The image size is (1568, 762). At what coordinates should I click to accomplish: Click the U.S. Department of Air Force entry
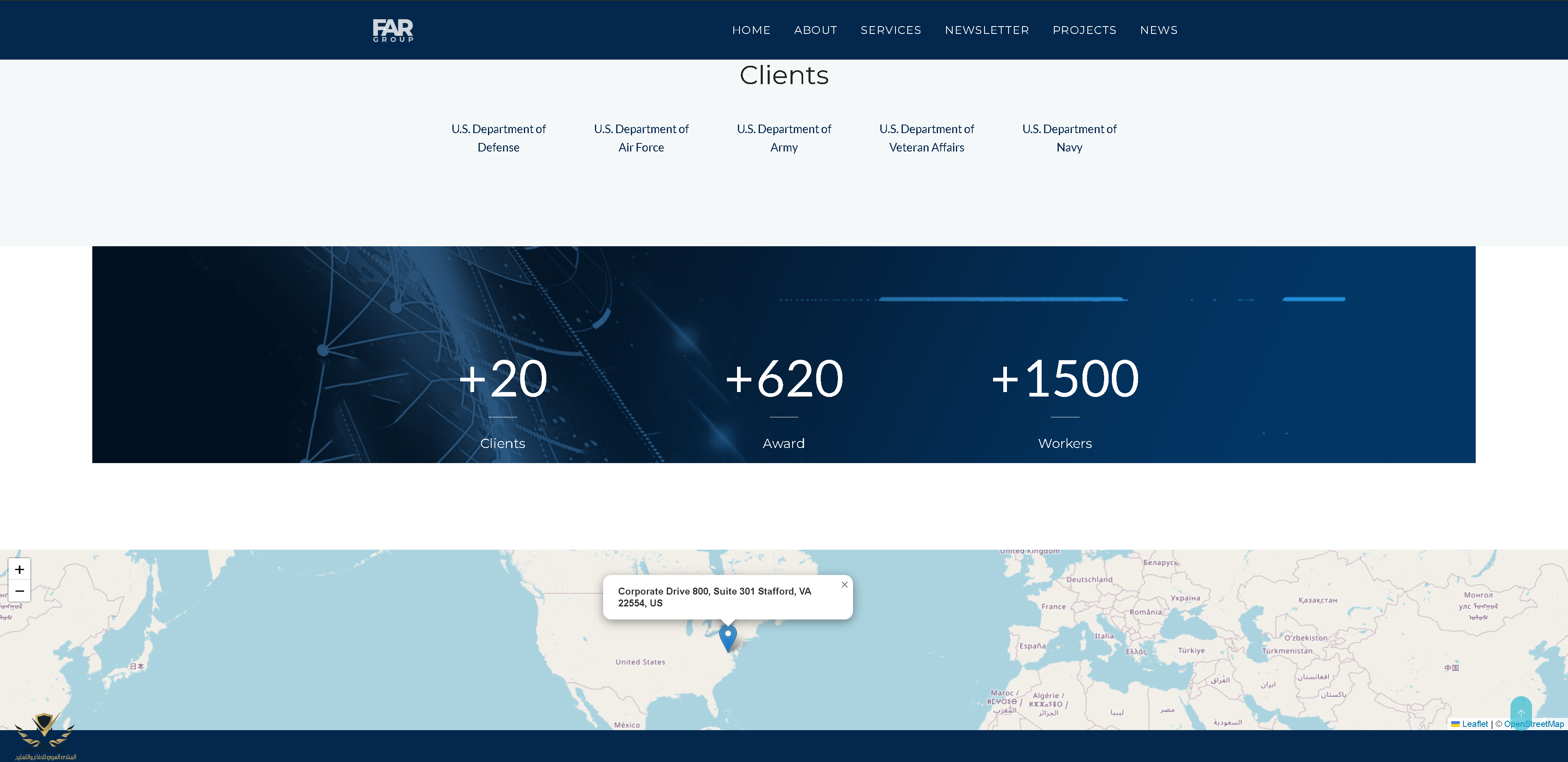tap(641, 138)
